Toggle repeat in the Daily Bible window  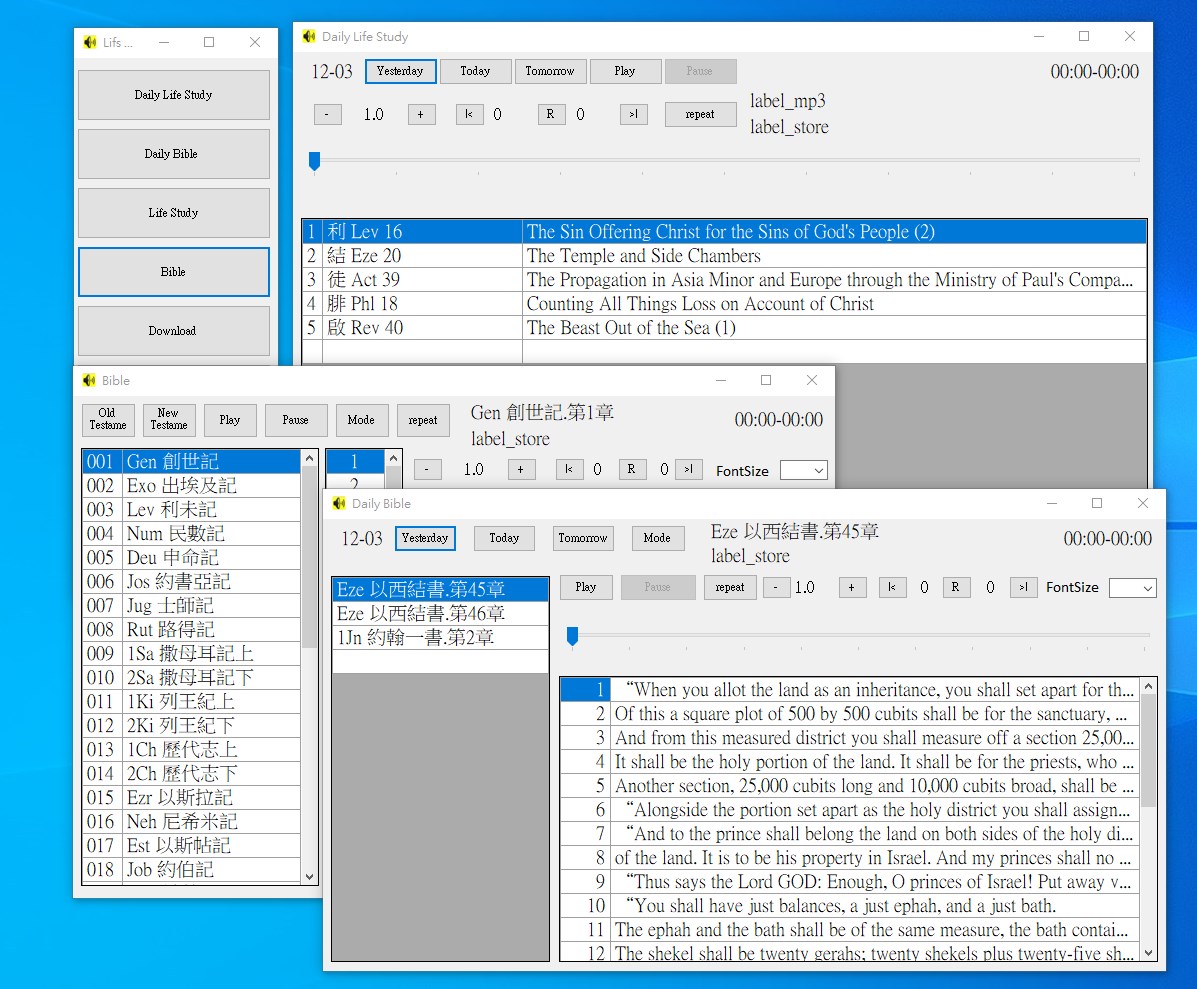click(730, 587)
